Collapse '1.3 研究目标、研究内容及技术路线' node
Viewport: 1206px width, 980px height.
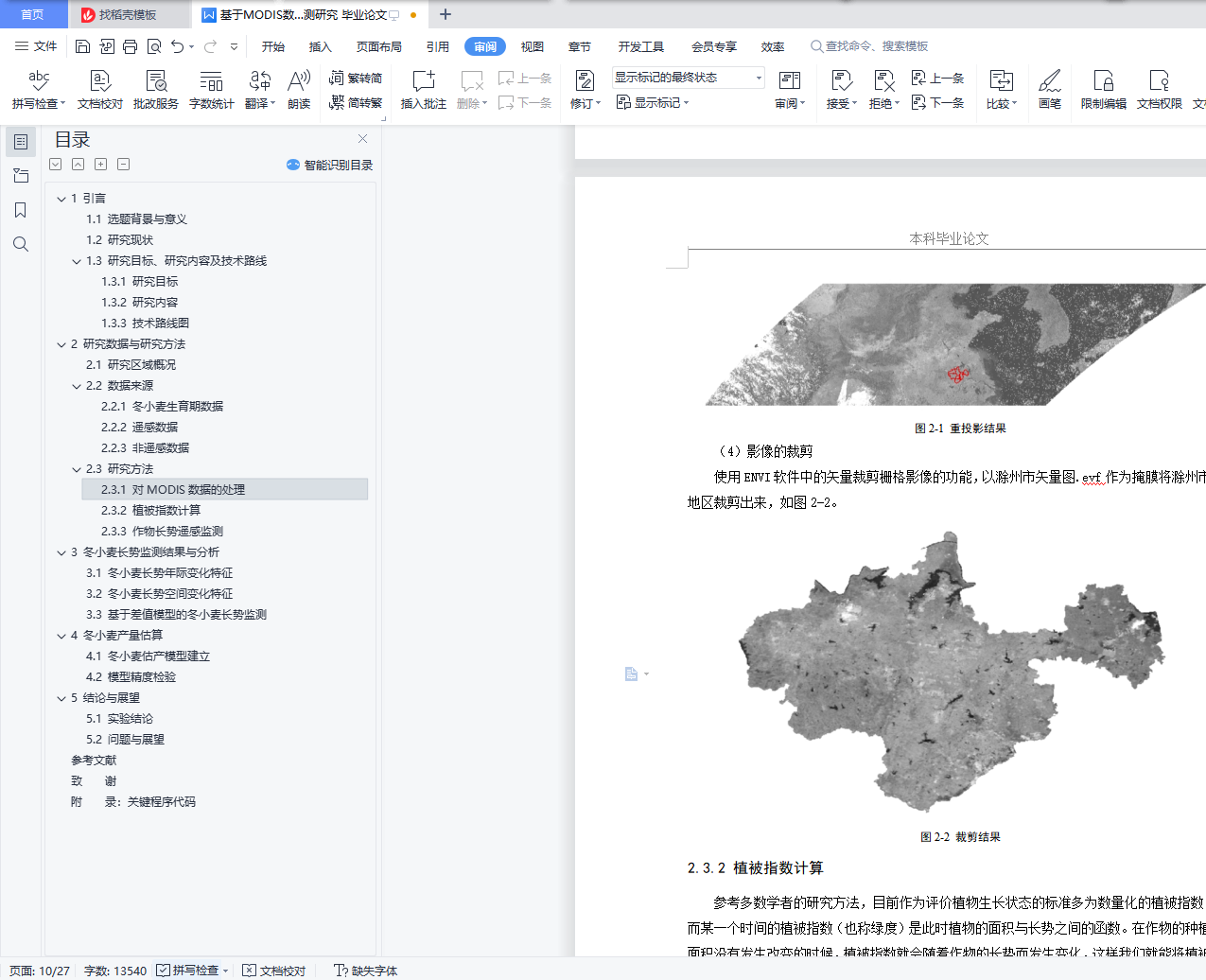[77, 261]
